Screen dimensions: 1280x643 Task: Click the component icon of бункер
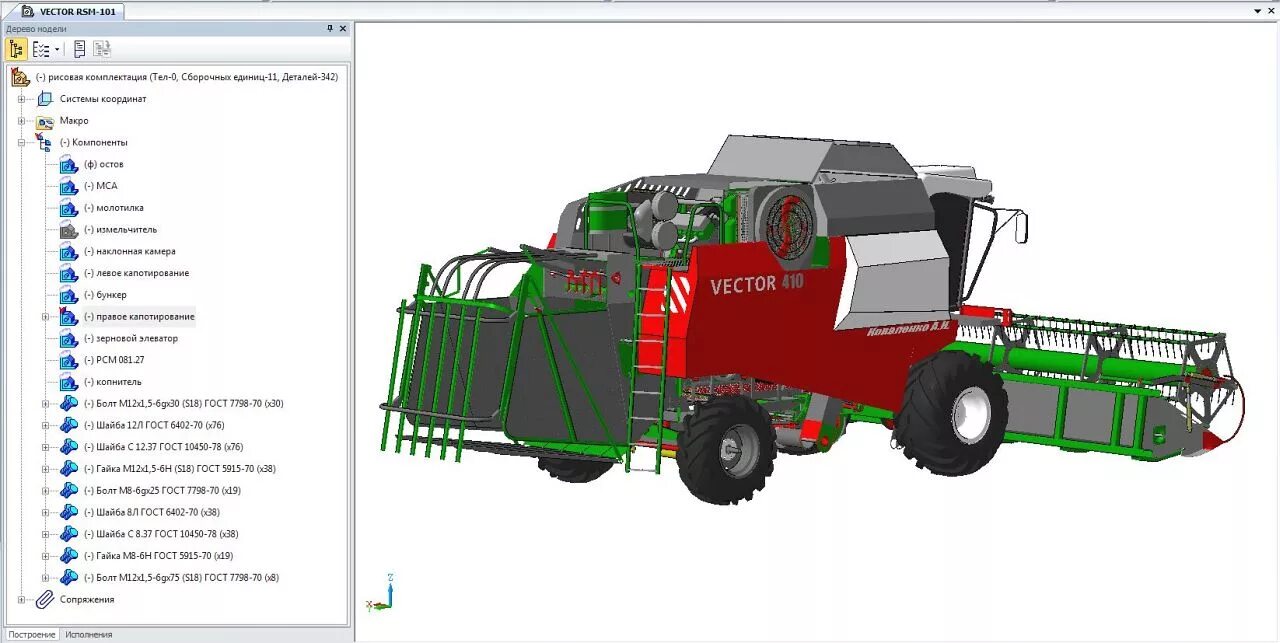point(69,295)
